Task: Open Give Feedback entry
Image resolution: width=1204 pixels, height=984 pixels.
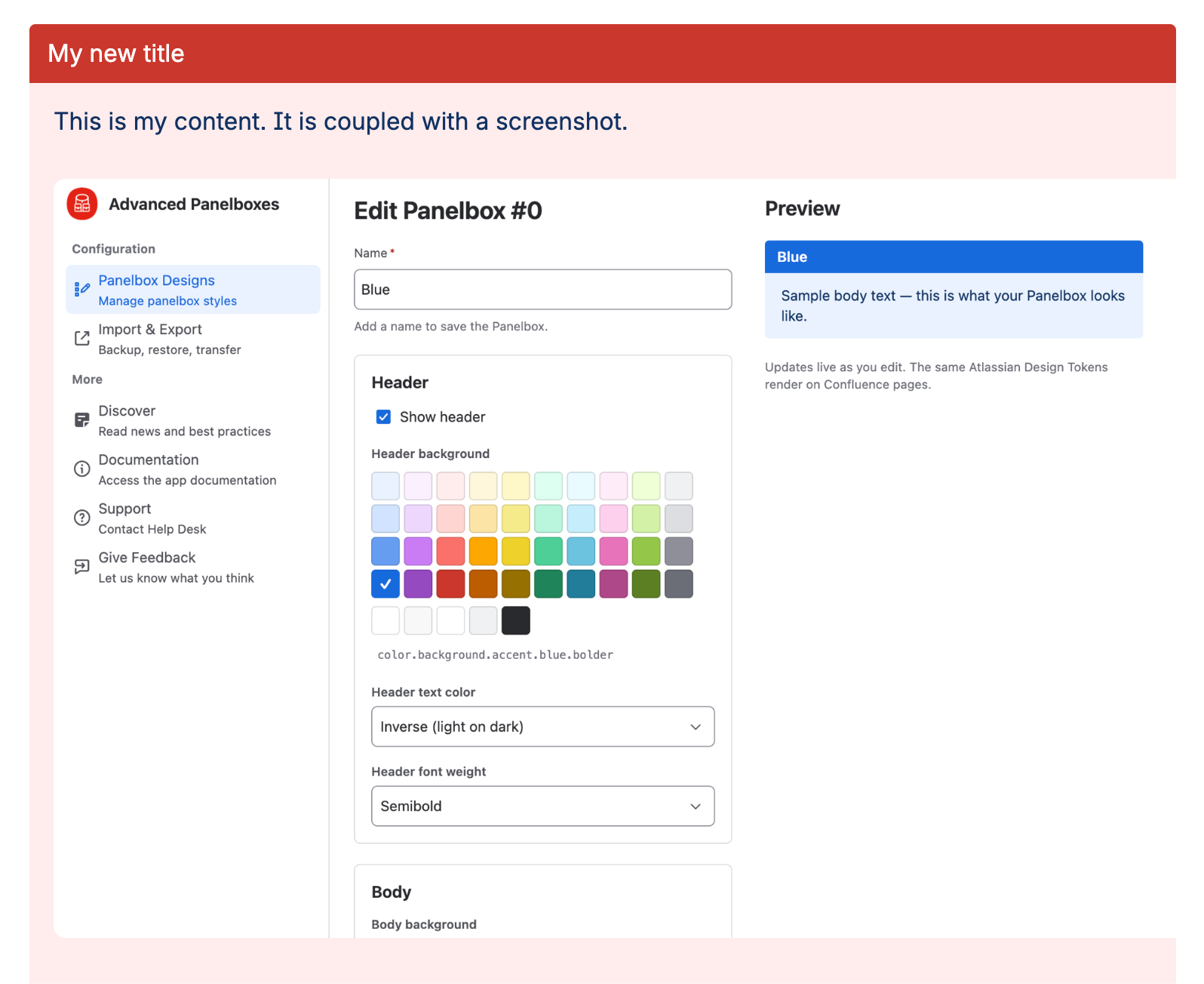Action: [x=193, y=567]
